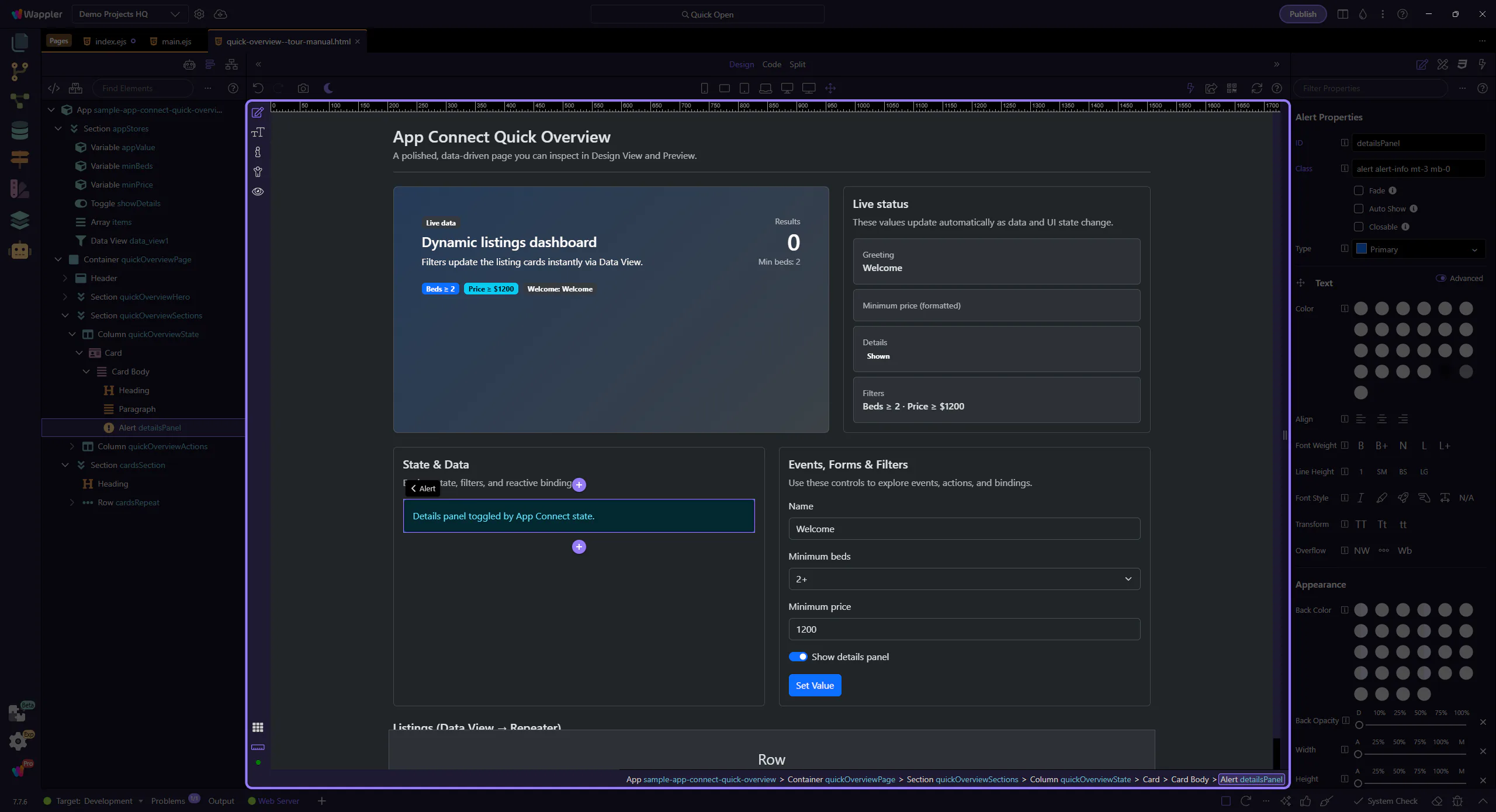Enable the Fade checkbox
Screen dimensions: 1496x812
pos(1359,190)
